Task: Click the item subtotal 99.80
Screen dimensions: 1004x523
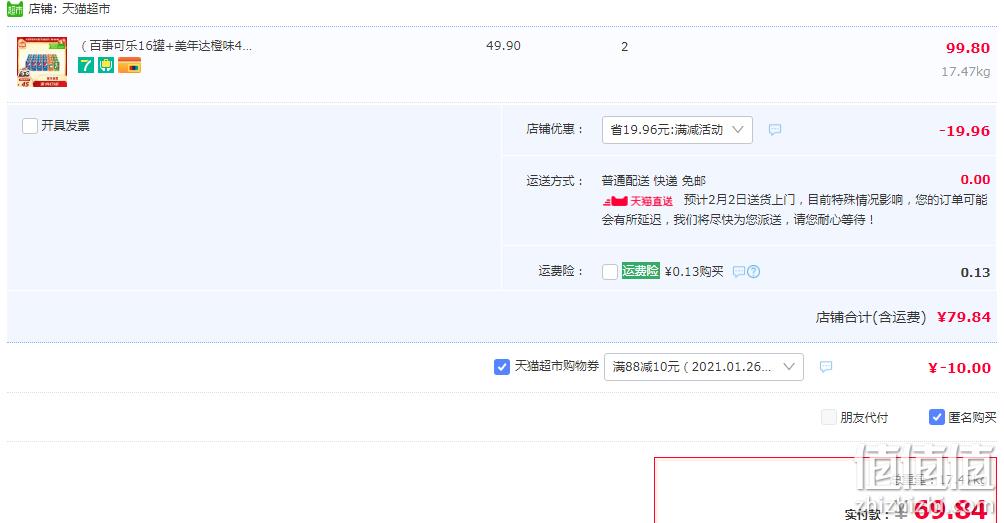Action: pos(968,48)
